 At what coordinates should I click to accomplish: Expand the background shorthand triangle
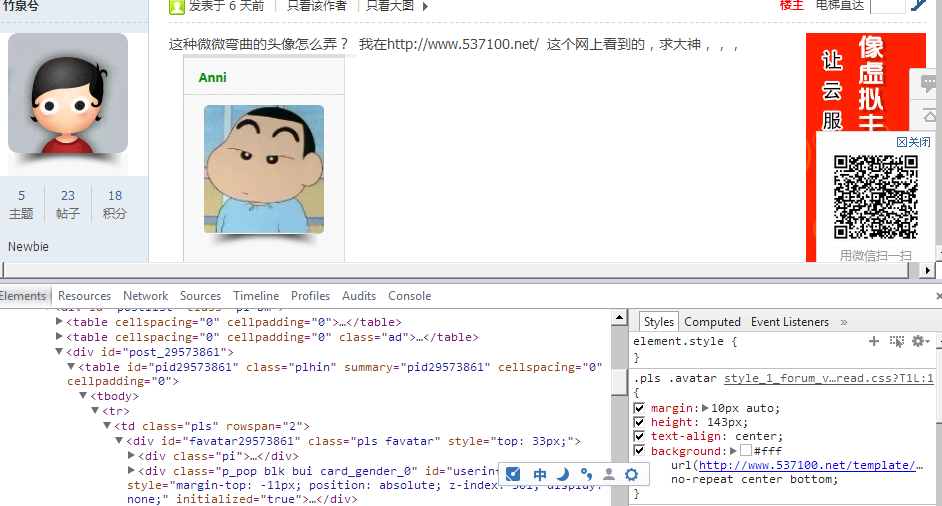[x=734, y=451]
